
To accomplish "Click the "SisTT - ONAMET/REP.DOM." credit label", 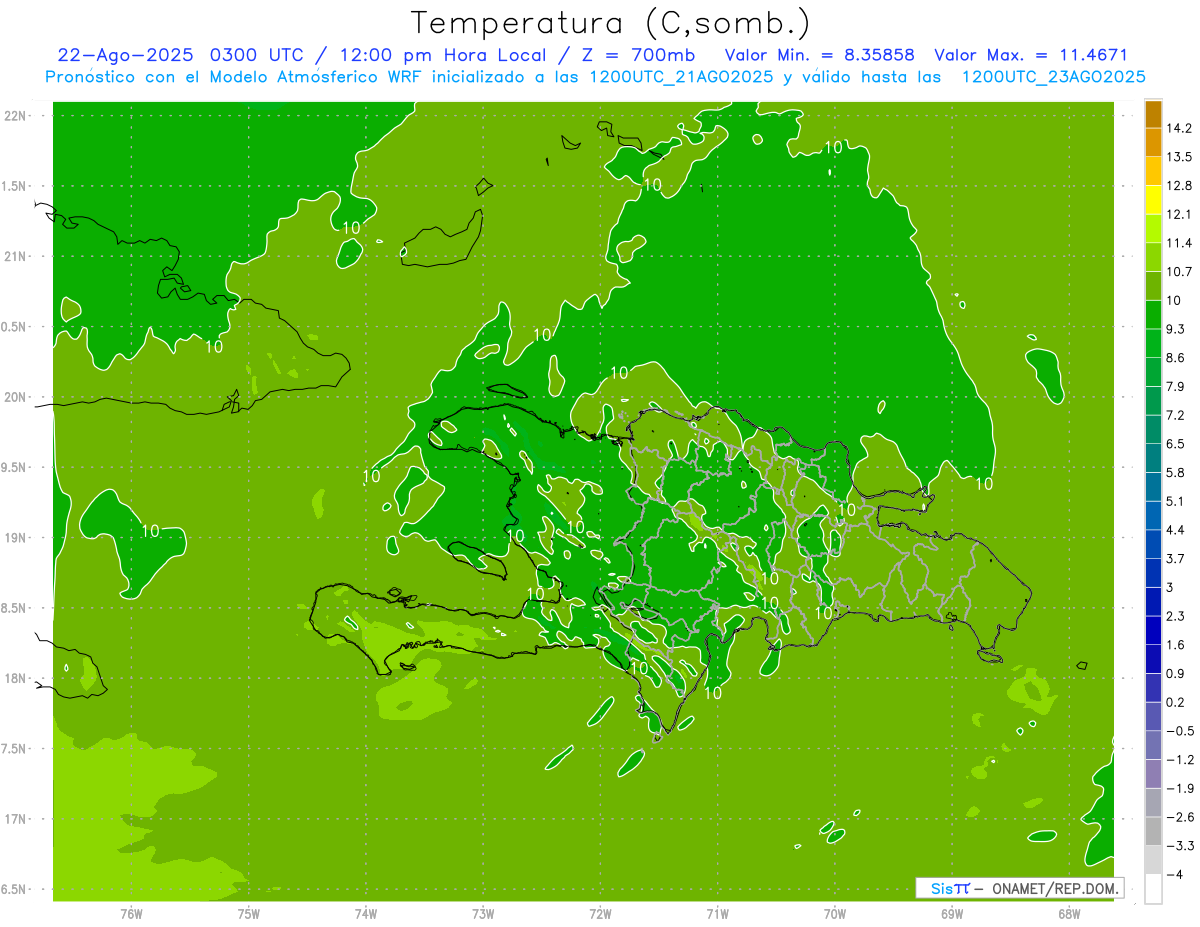I will click(1019, 888).
